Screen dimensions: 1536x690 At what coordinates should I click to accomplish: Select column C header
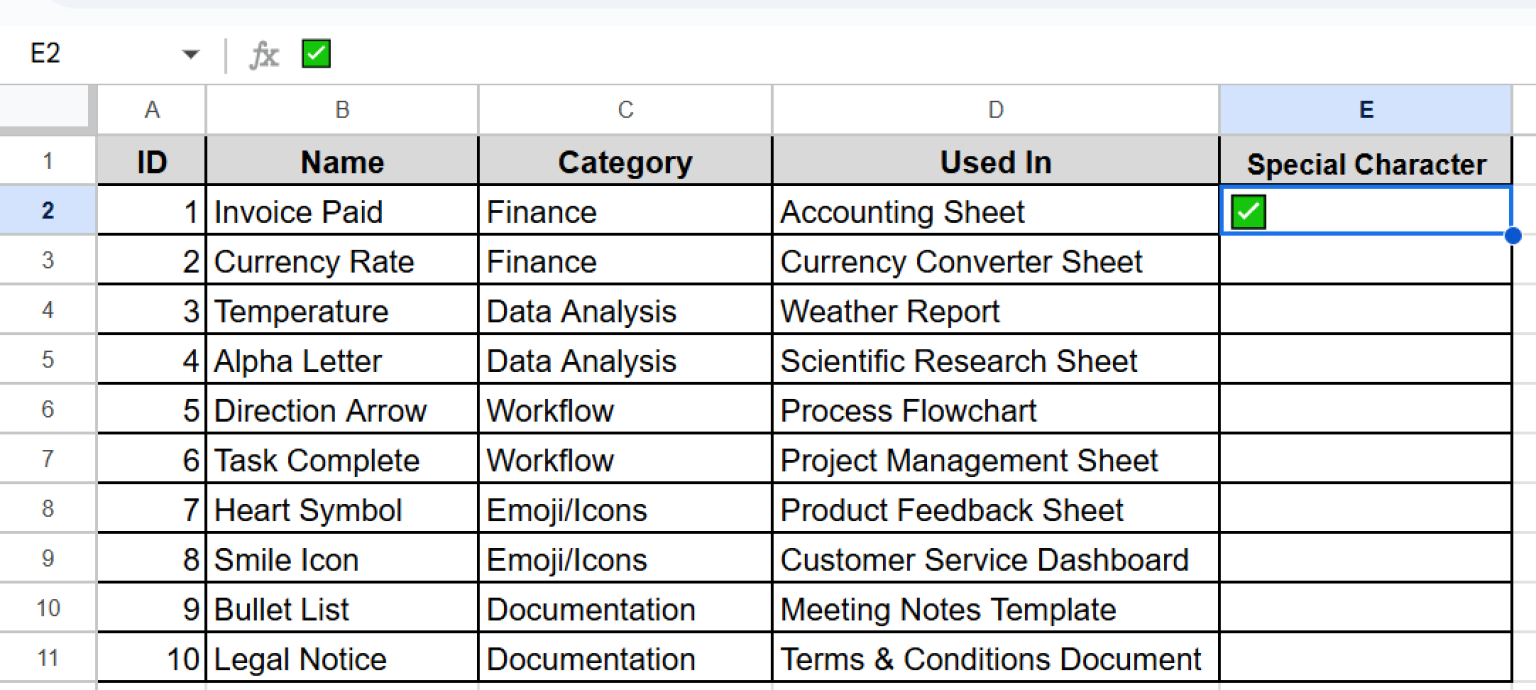[625, 110]
